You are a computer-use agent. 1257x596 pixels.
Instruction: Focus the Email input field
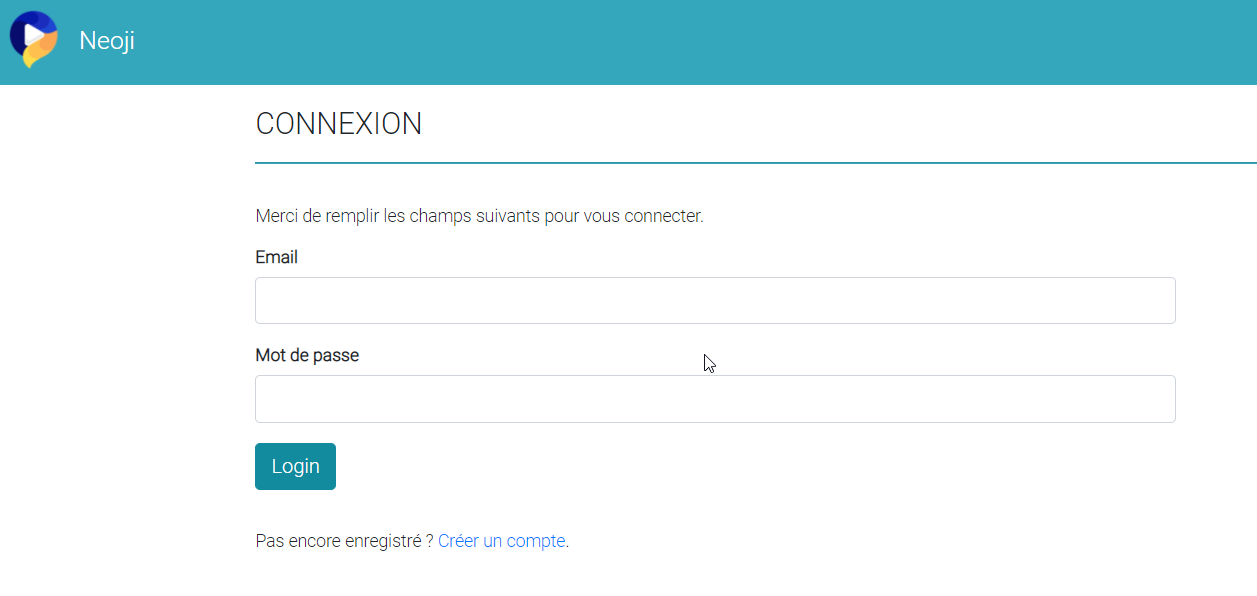point(715,301)
